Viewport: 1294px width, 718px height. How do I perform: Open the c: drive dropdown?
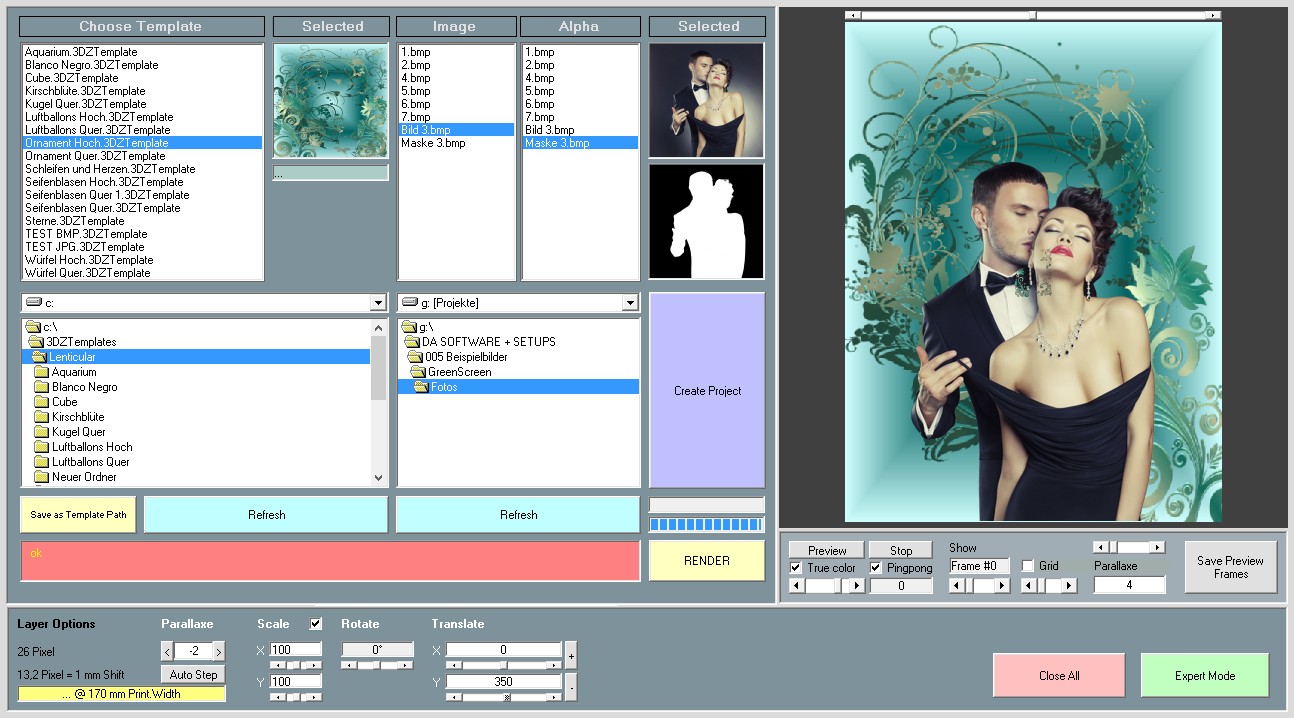377,303
